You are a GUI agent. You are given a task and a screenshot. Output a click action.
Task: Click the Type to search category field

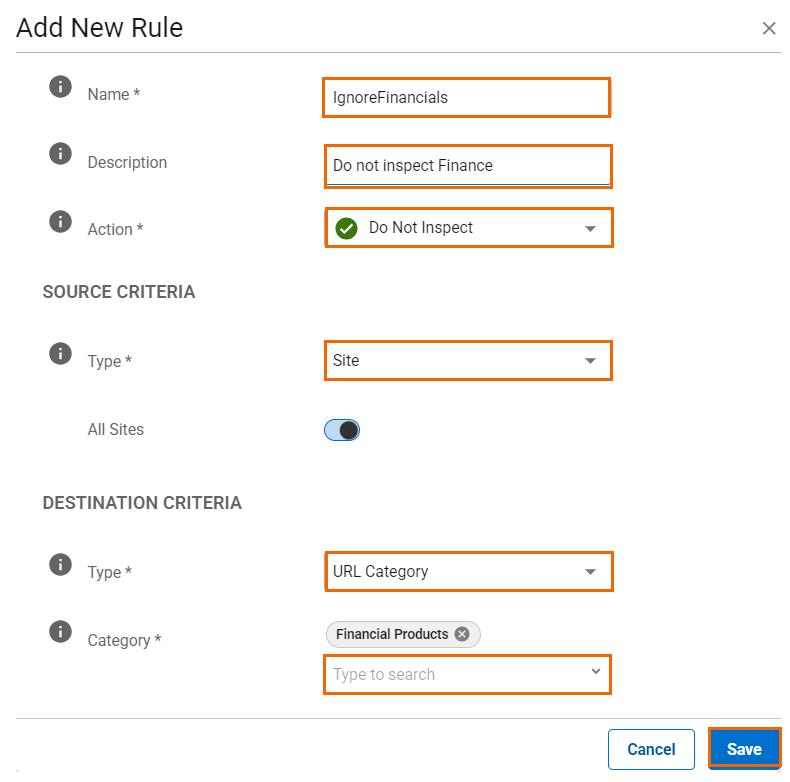point(467,674)
